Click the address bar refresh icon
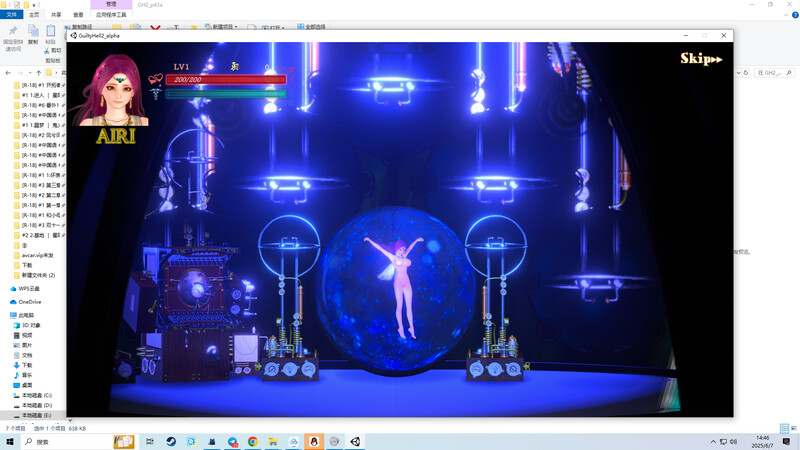This screenshot has width=800, height=450. 745,73
